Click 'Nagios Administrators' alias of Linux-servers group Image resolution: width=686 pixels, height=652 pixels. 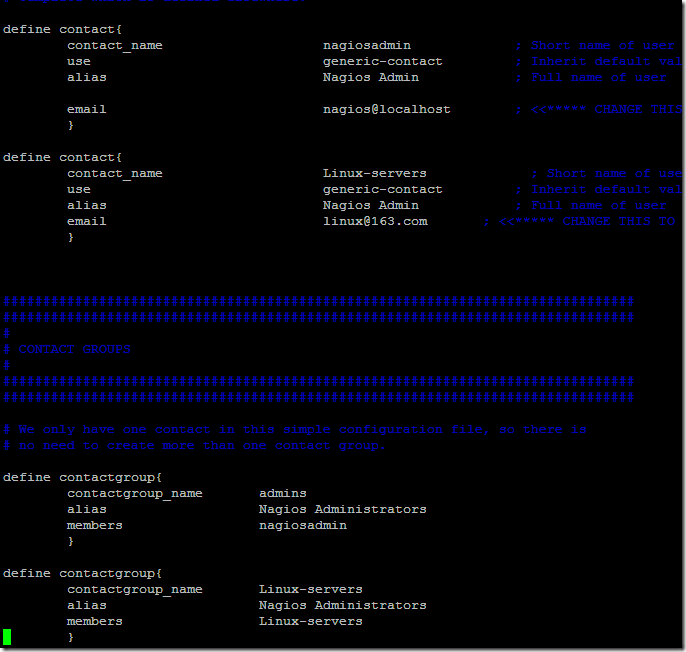coord(343,606)
